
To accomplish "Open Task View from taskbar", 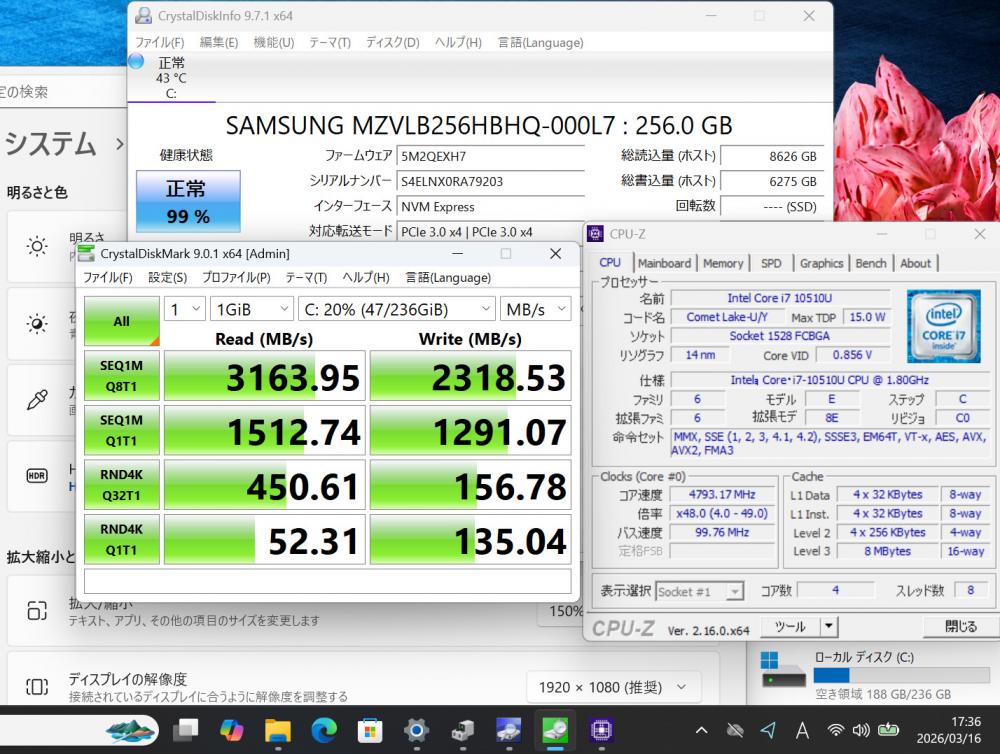I will pyautogui.click(x=186, y=730).
